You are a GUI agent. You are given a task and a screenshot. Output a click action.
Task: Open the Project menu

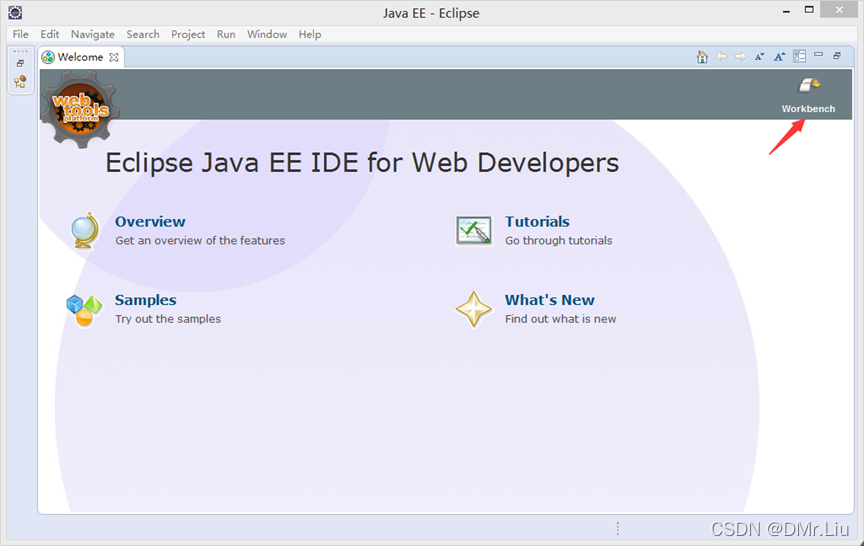[x=188, y=34]
